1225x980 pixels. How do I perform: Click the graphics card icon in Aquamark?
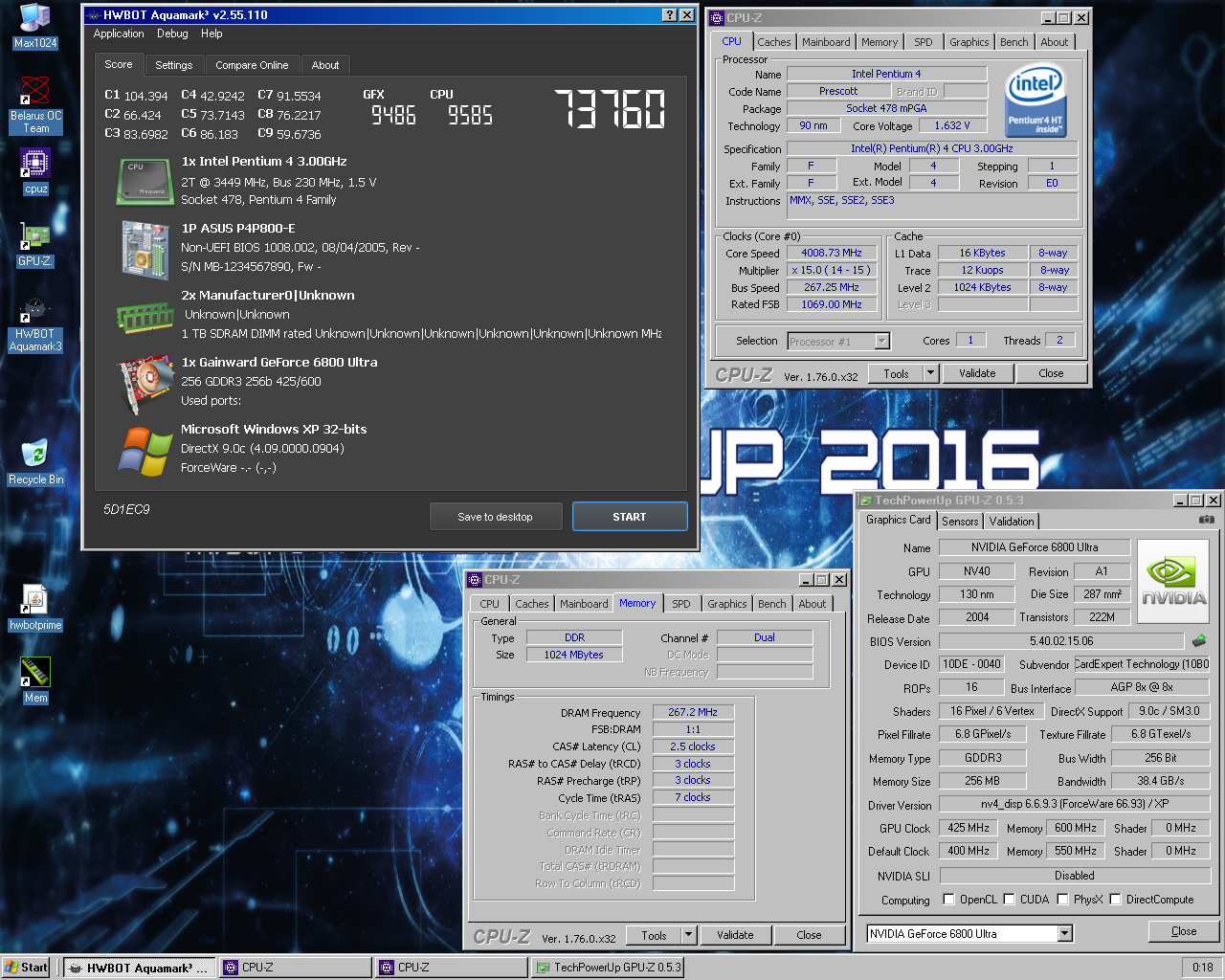coord(145,383)
